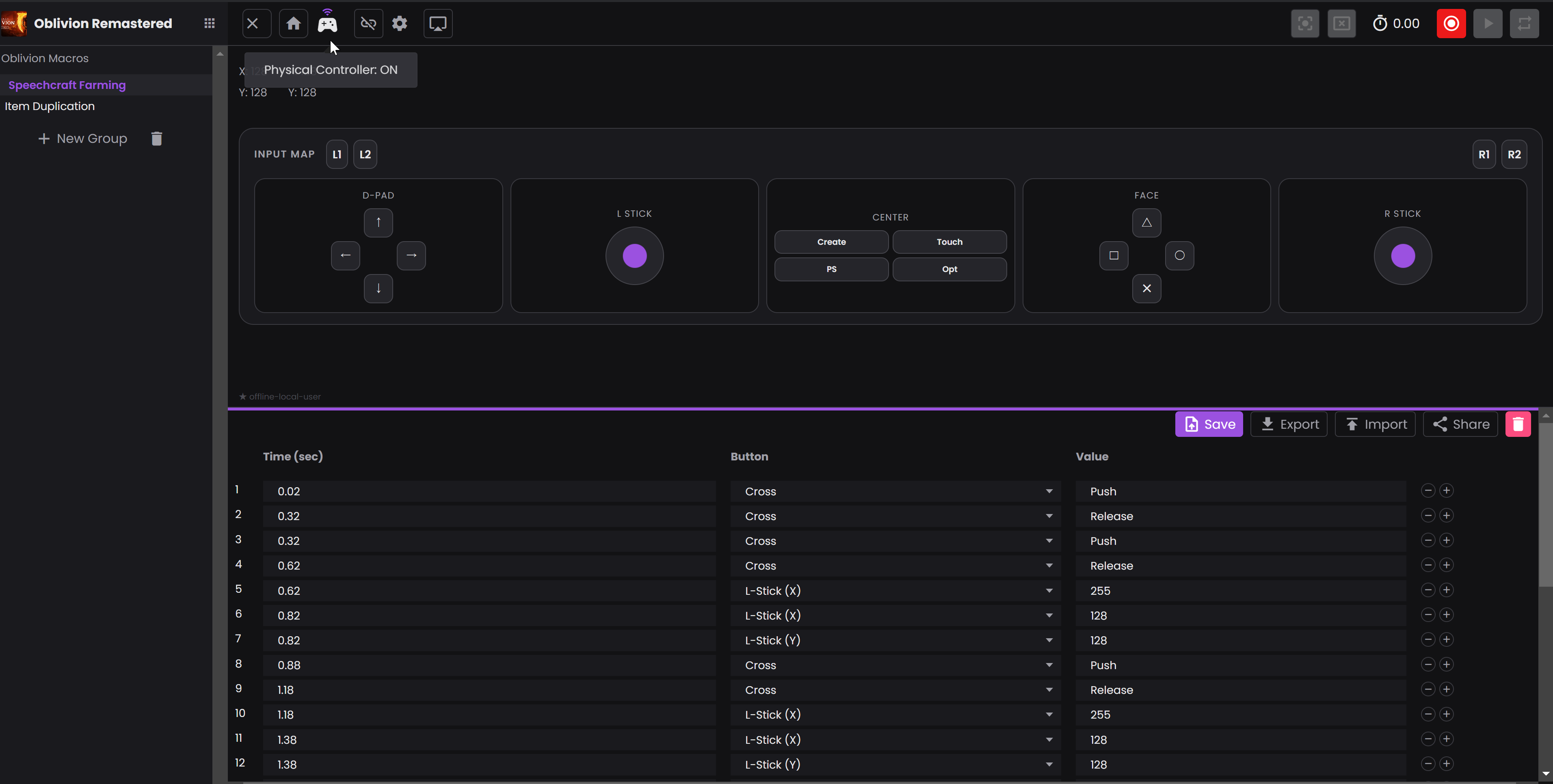Click the D-pad right arrow

point(411,255)
